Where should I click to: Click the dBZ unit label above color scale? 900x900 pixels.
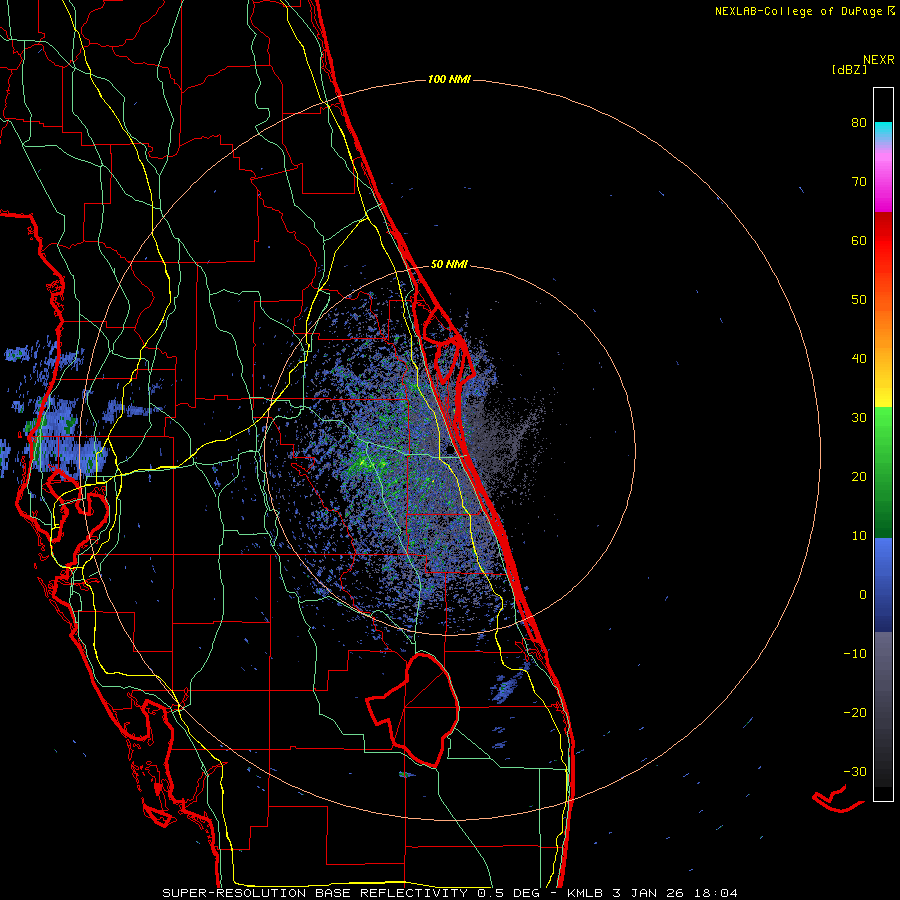(849, 69)
